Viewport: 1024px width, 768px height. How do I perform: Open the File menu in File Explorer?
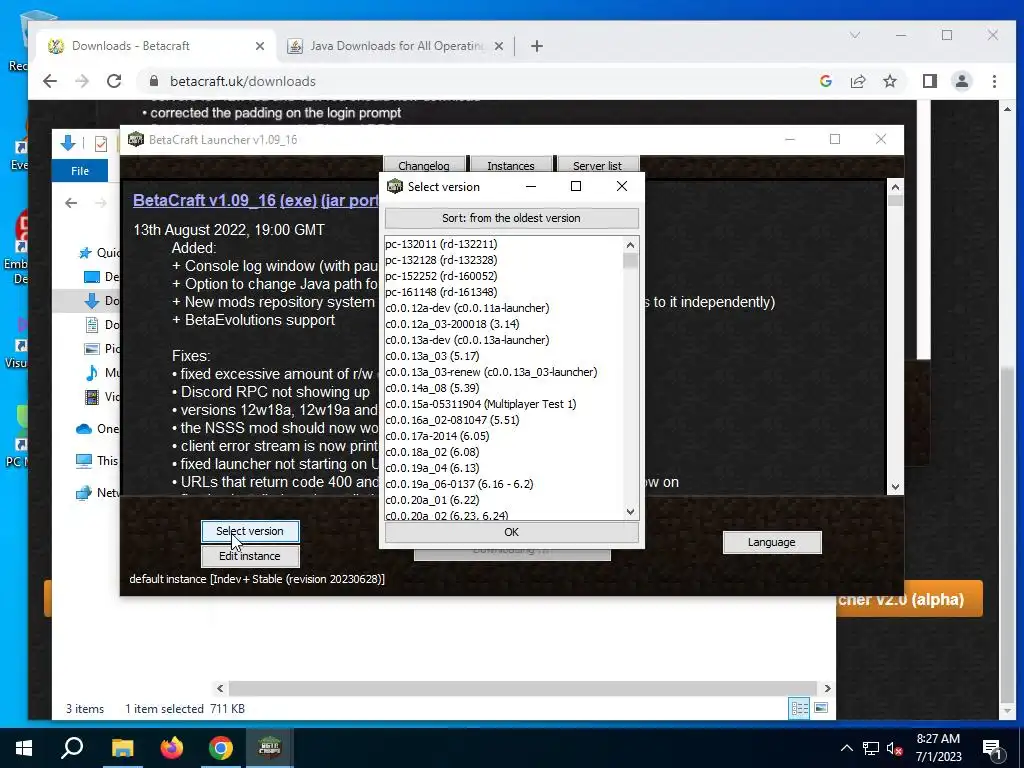click(80, 171)
